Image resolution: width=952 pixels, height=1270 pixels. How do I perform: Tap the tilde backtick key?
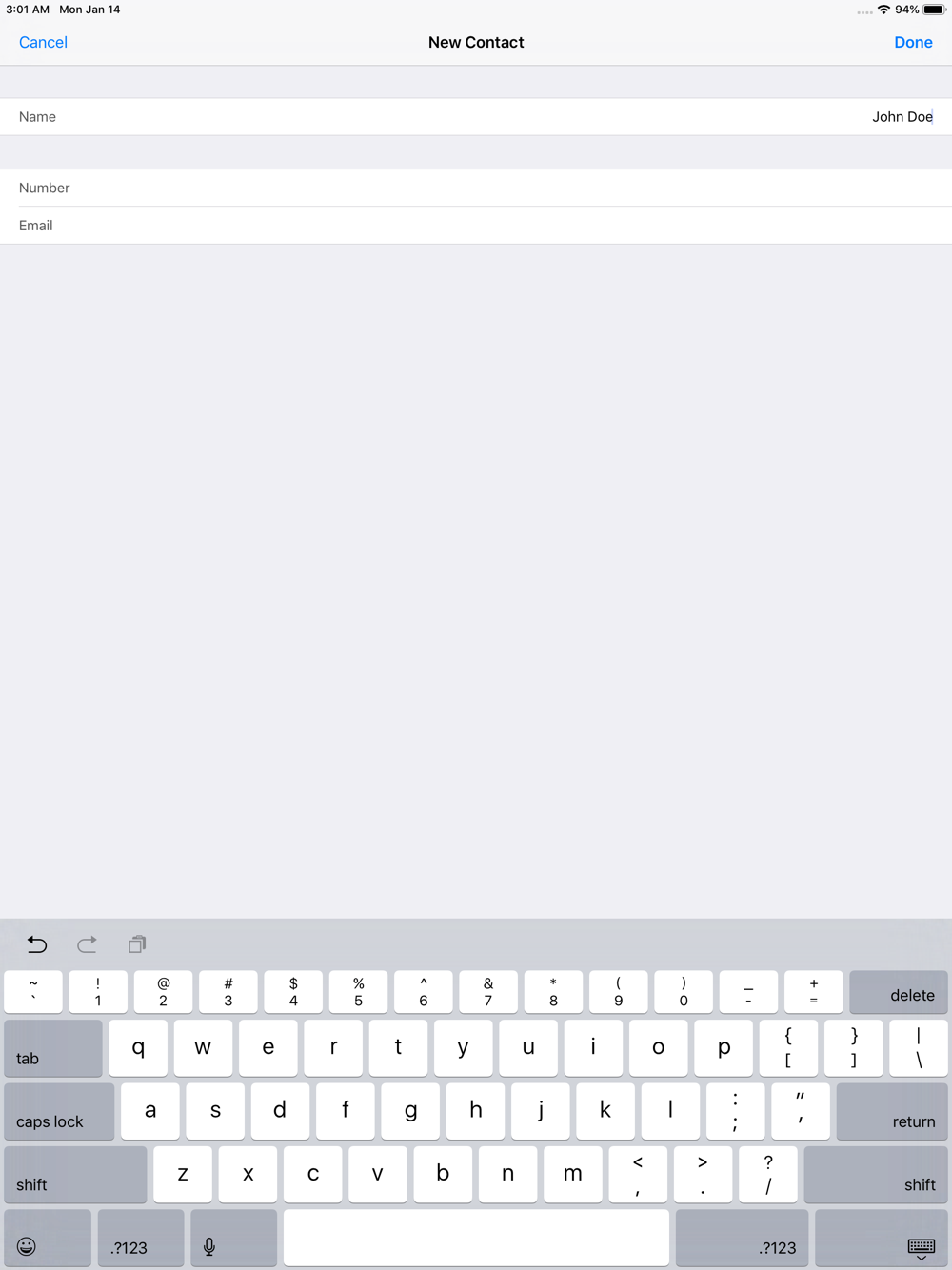pos(33,992)
